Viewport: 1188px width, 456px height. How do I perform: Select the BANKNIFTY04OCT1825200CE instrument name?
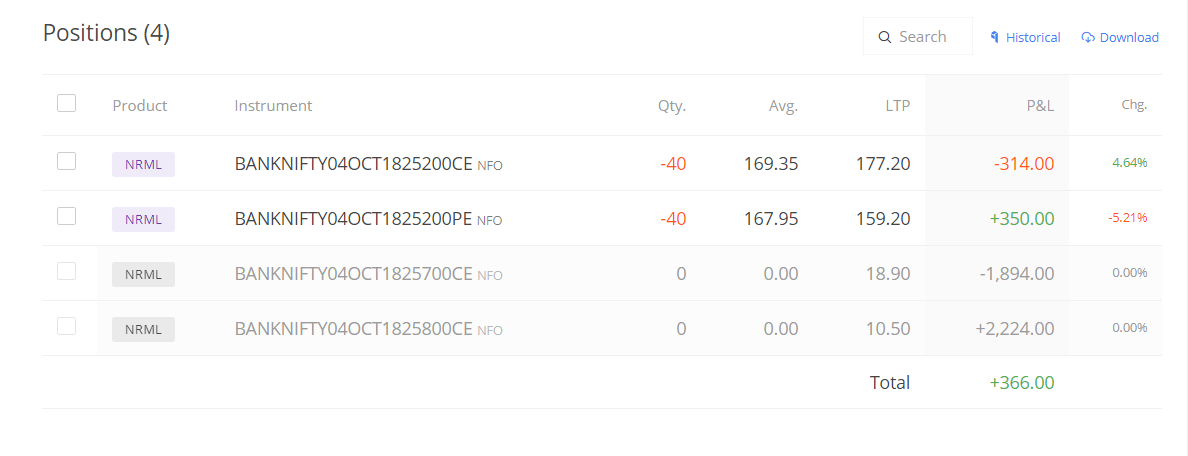(x=354, y=164)
